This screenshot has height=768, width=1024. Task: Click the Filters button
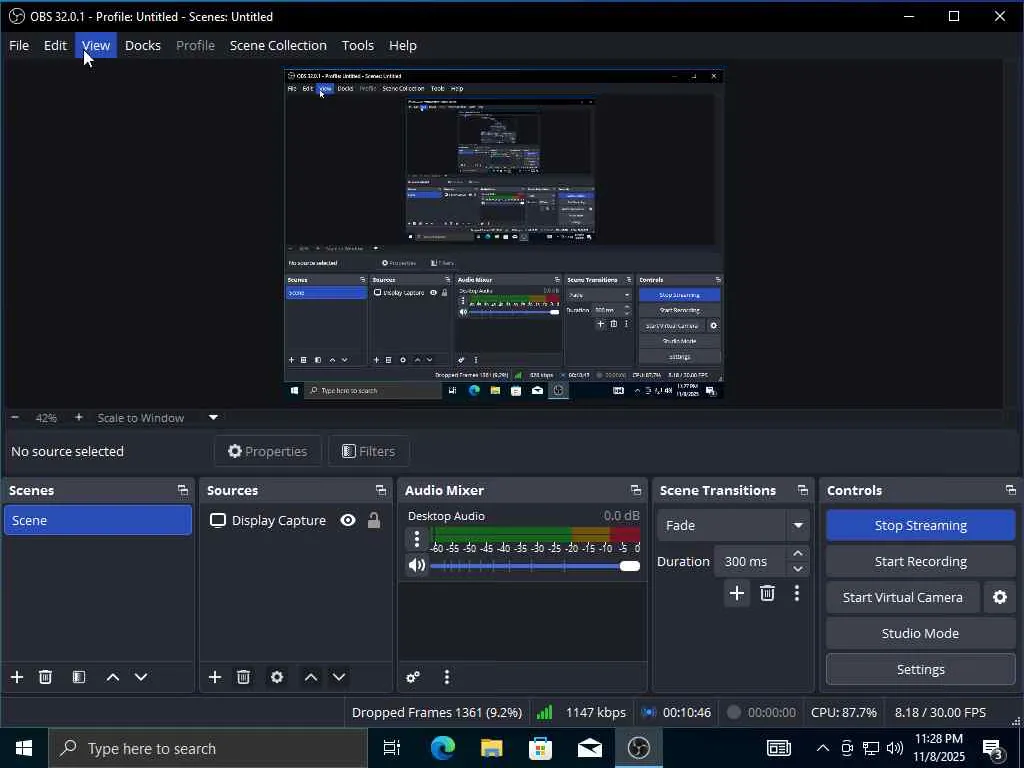tap(369, 451)
